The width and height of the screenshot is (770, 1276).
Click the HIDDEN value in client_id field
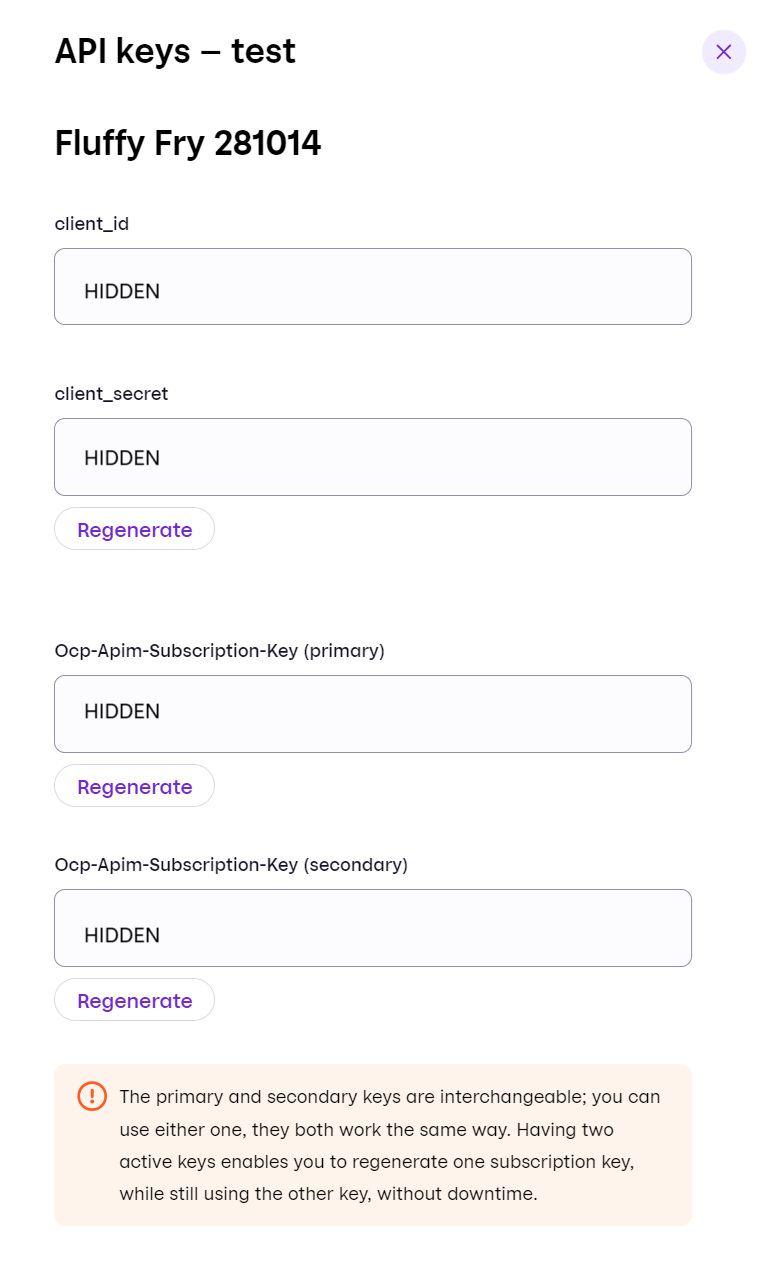(121, 291)
